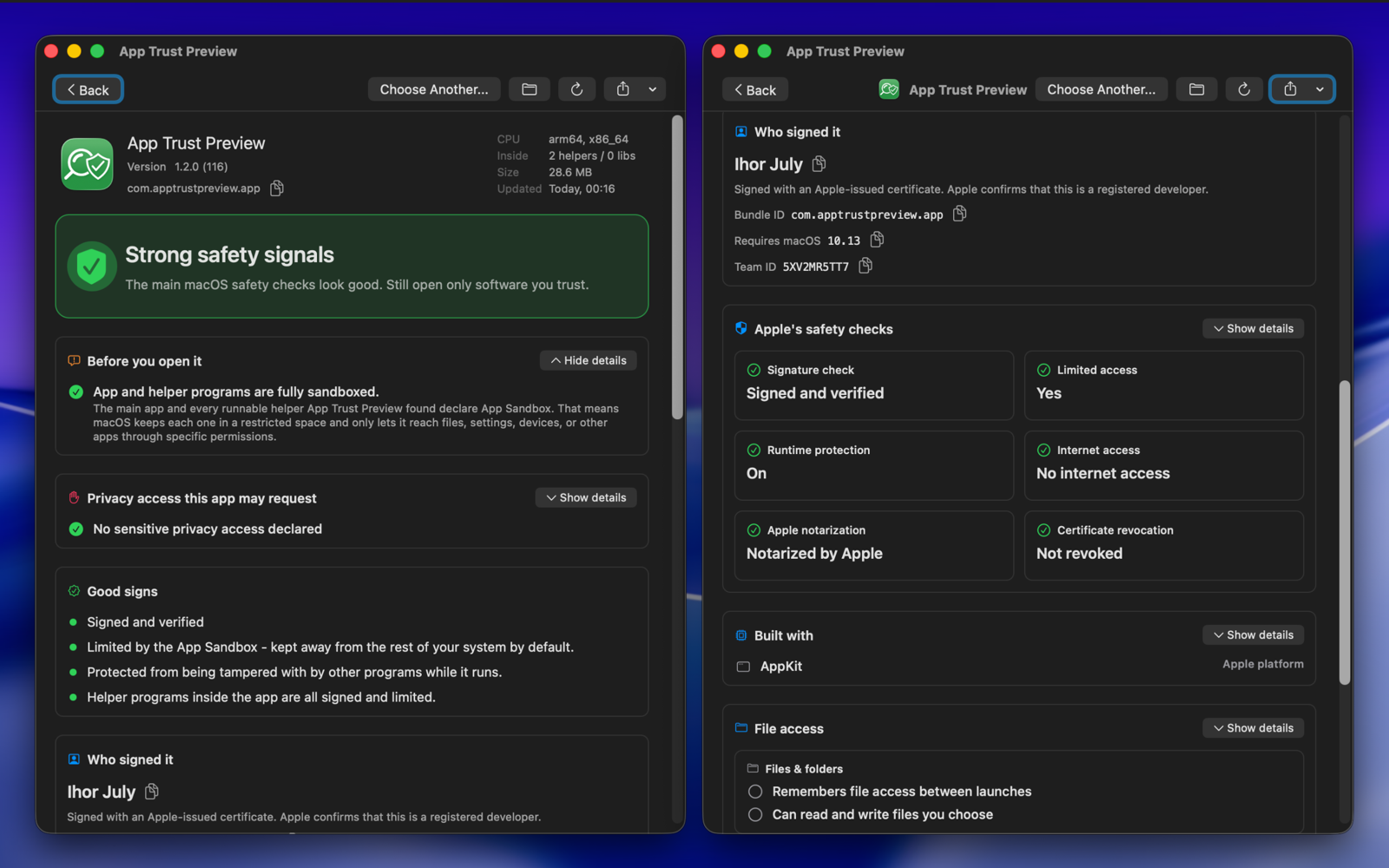Copy Ihor July name in right window

click(x=819, y=164)
